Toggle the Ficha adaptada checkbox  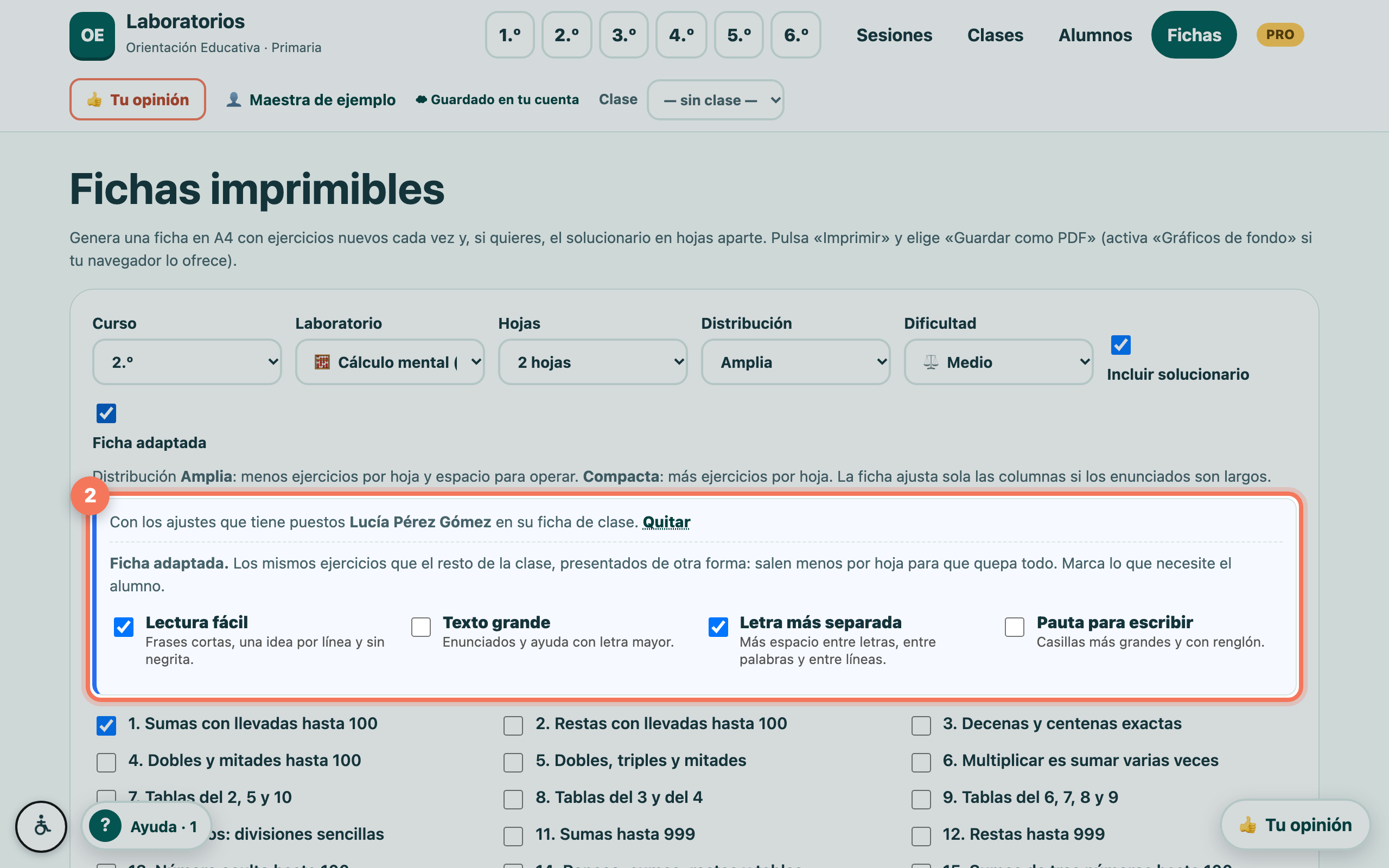tap(106, 413)
